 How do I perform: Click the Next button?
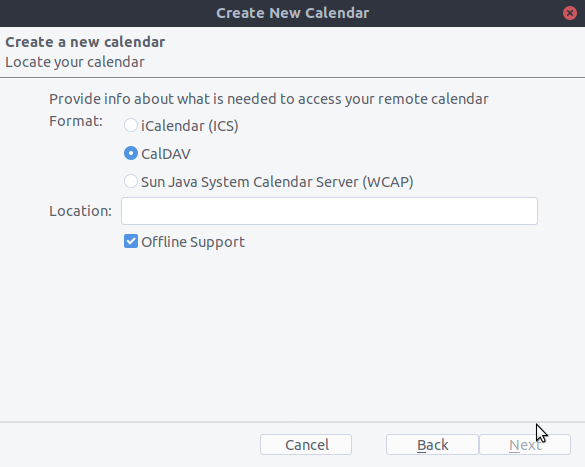(525, 445)
